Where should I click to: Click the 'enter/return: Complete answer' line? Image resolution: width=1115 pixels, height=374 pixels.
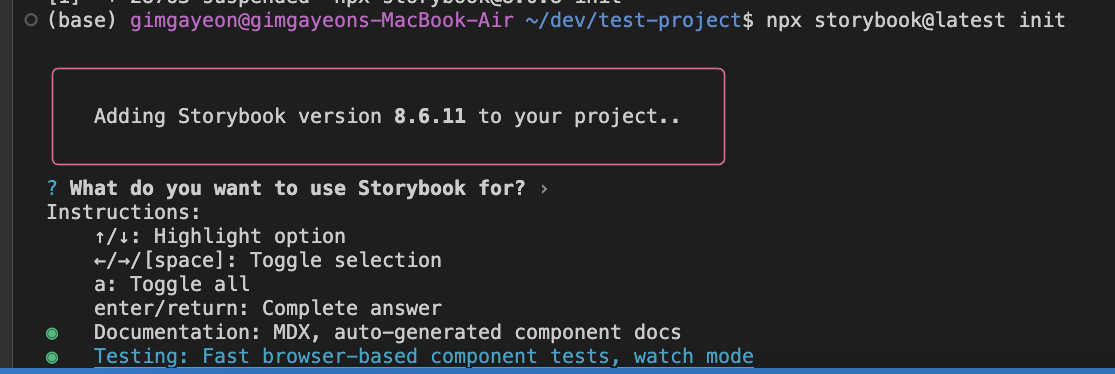267,309
